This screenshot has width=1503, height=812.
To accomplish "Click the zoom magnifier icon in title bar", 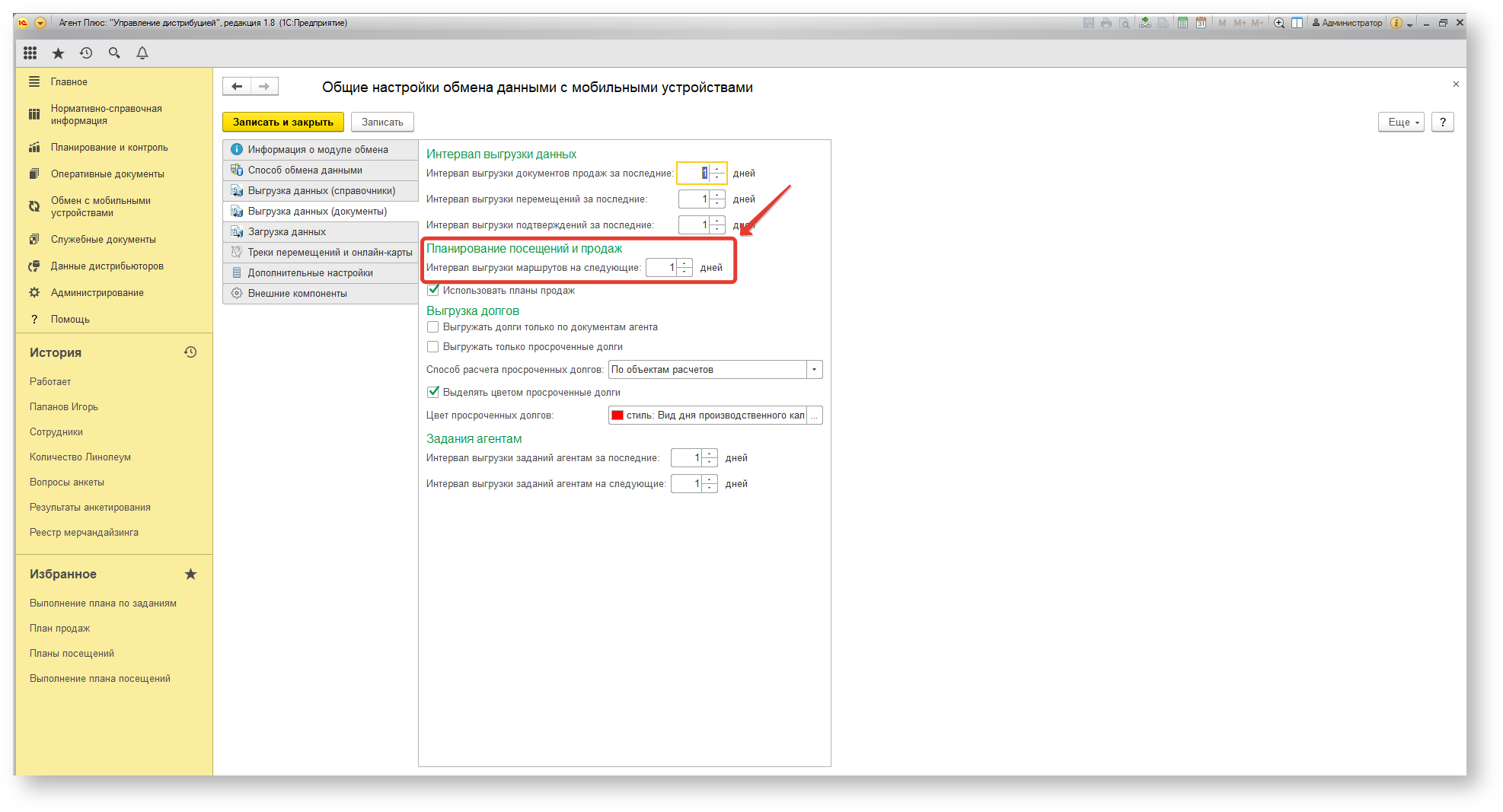I will [x=1279, y=23].
